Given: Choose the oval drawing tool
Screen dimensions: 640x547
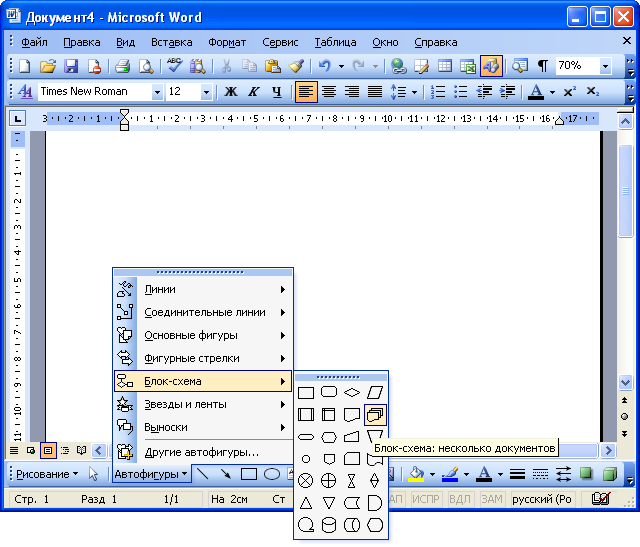Looking at the screenshot, I should coord(272,474).
